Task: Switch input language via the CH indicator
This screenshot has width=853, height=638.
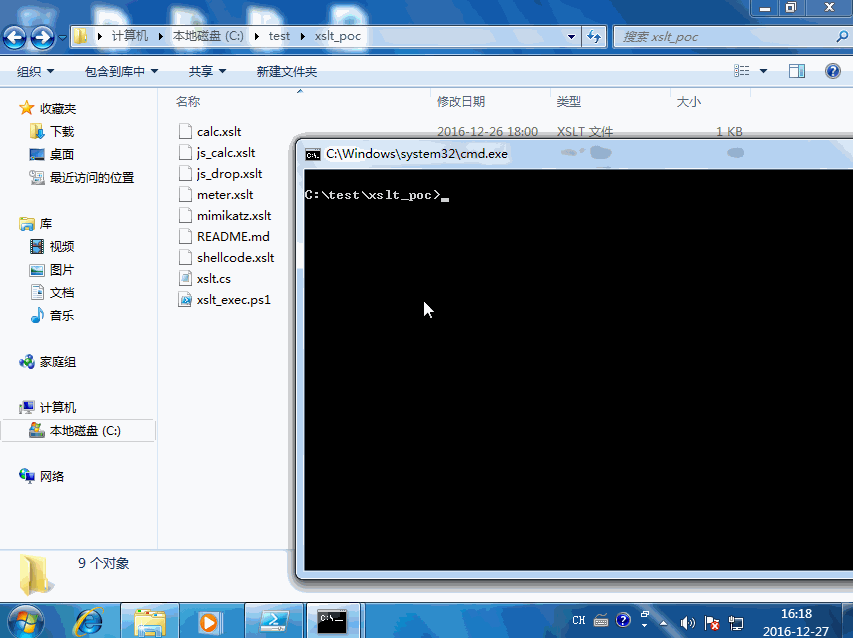Action: (x=578, y=620)
